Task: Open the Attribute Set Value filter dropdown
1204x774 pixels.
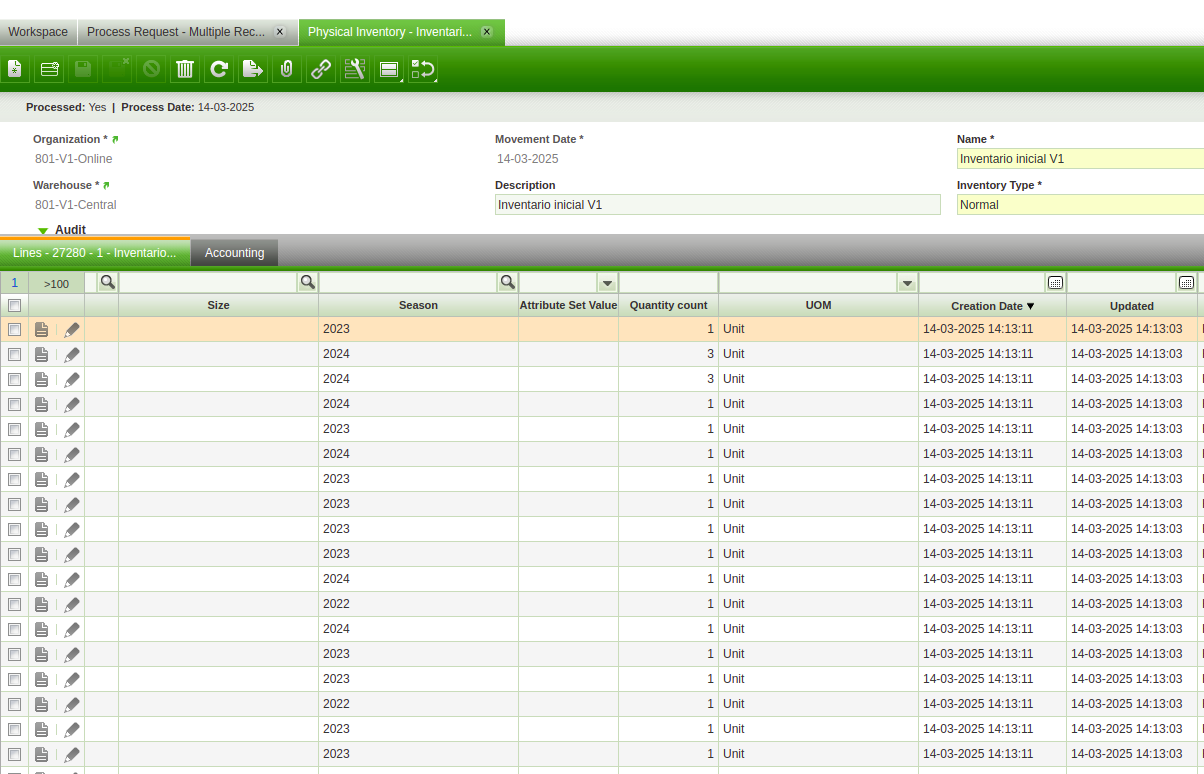Action: 607,283
